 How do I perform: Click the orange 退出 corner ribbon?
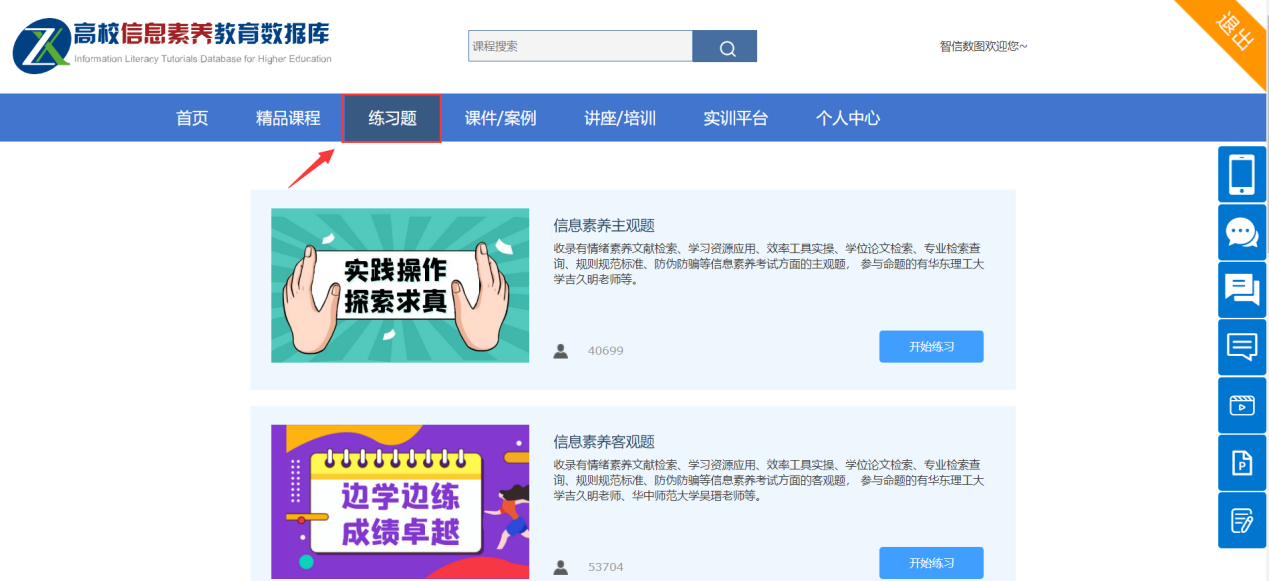(x=1233, y=30)
